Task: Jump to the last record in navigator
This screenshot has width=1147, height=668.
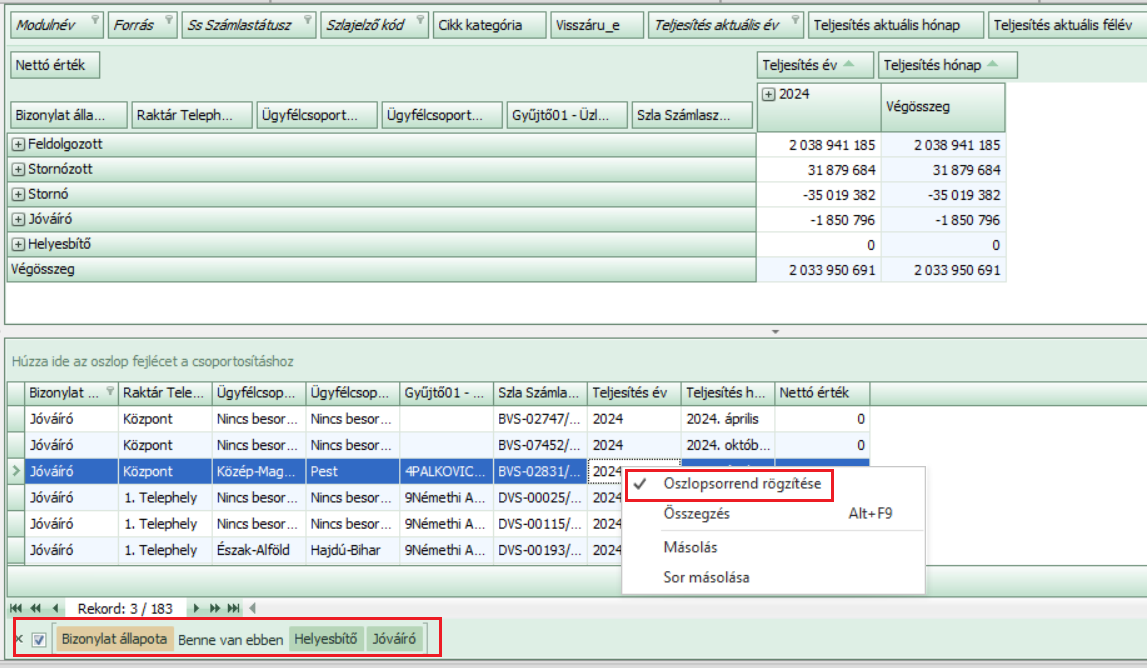Action: pos(233,608)
